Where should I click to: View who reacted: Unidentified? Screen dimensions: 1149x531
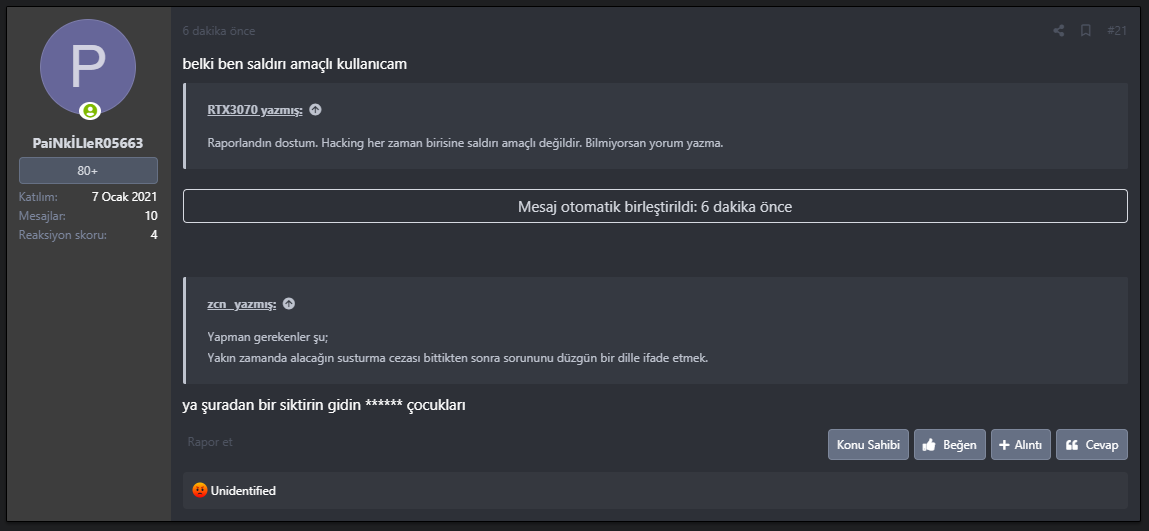tap(243, 491)
